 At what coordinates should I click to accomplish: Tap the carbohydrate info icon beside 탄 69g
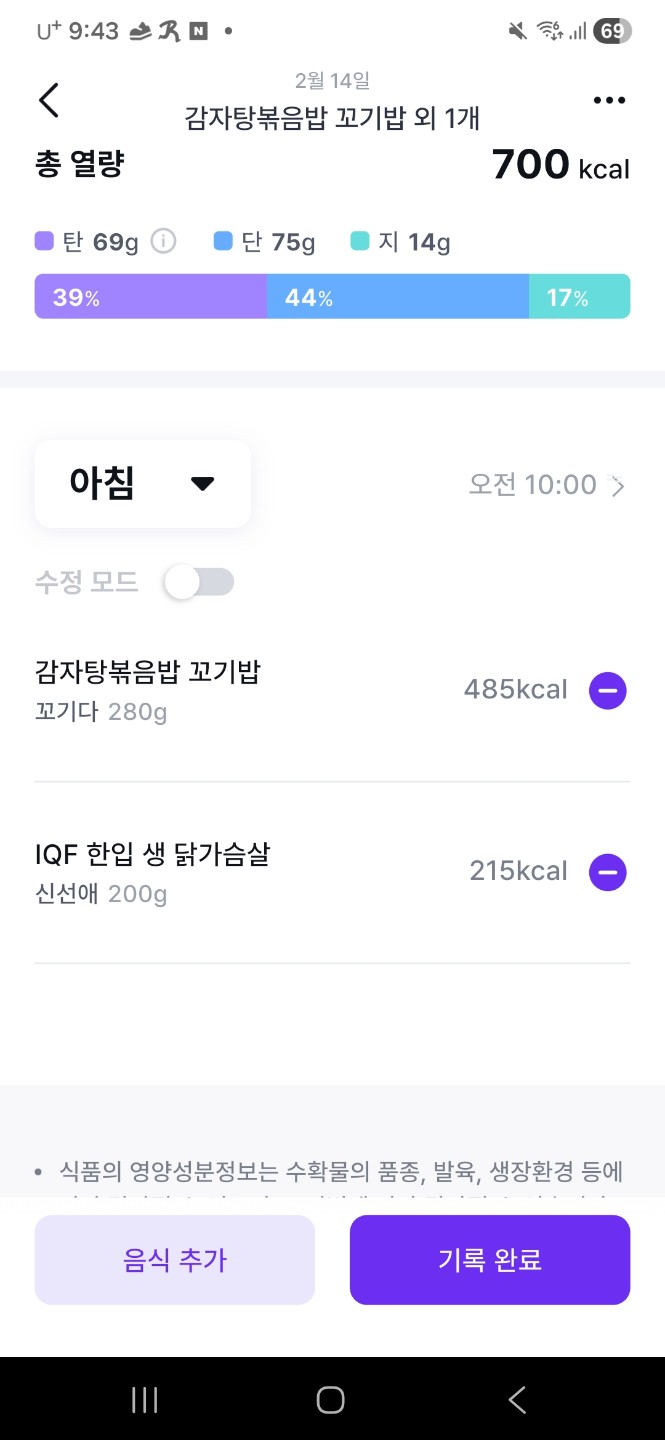(x=164, y=242)
